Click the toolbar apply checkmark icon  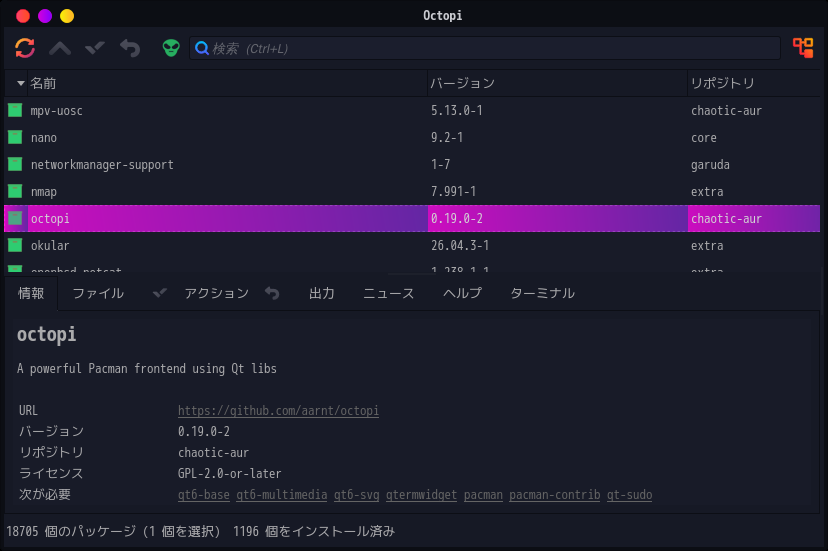pyautogui.click(x=95, y=48)
